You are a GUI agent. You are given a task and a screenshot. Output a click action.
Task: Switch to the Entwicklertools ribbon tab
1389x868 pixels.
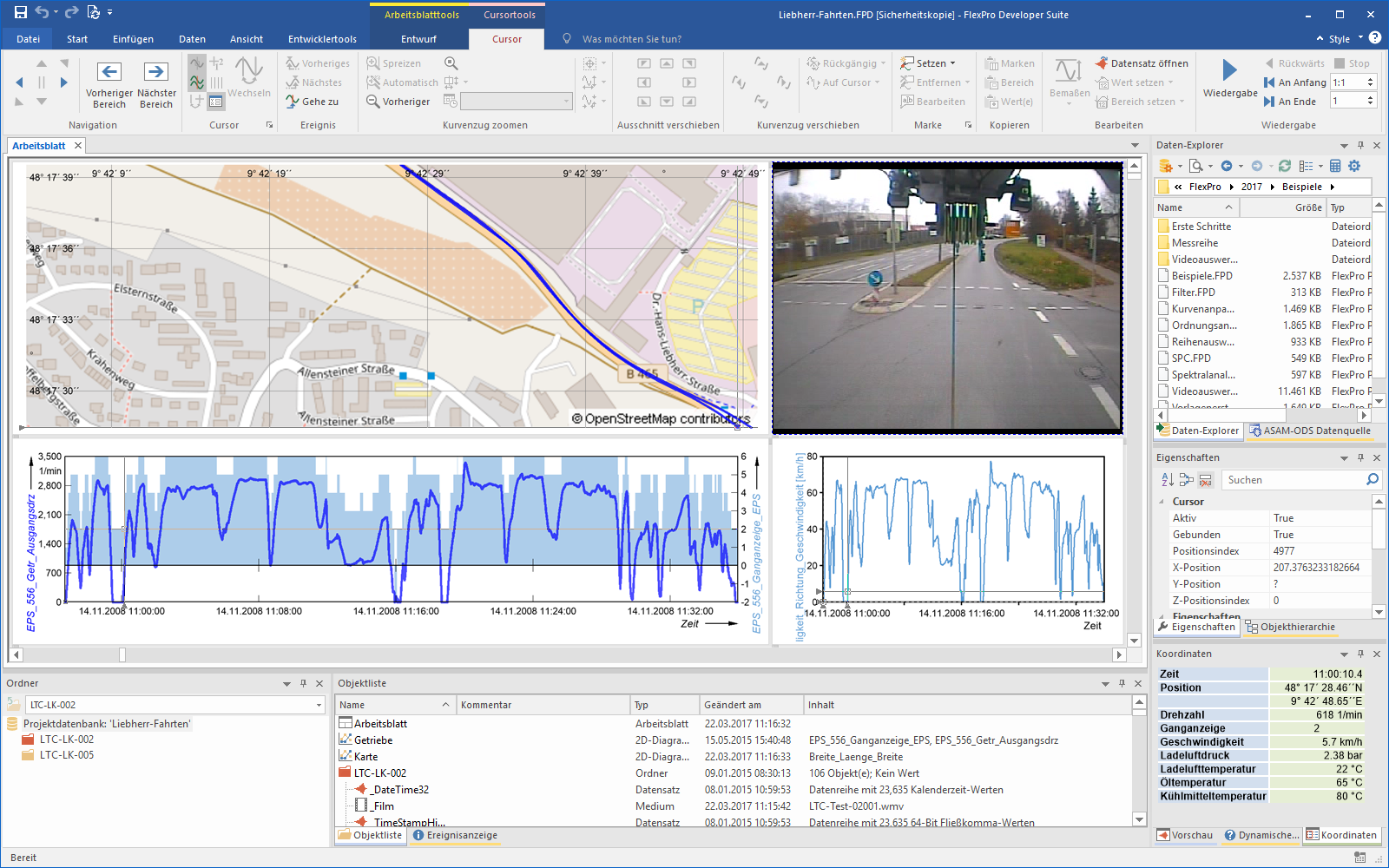point(322,39)
